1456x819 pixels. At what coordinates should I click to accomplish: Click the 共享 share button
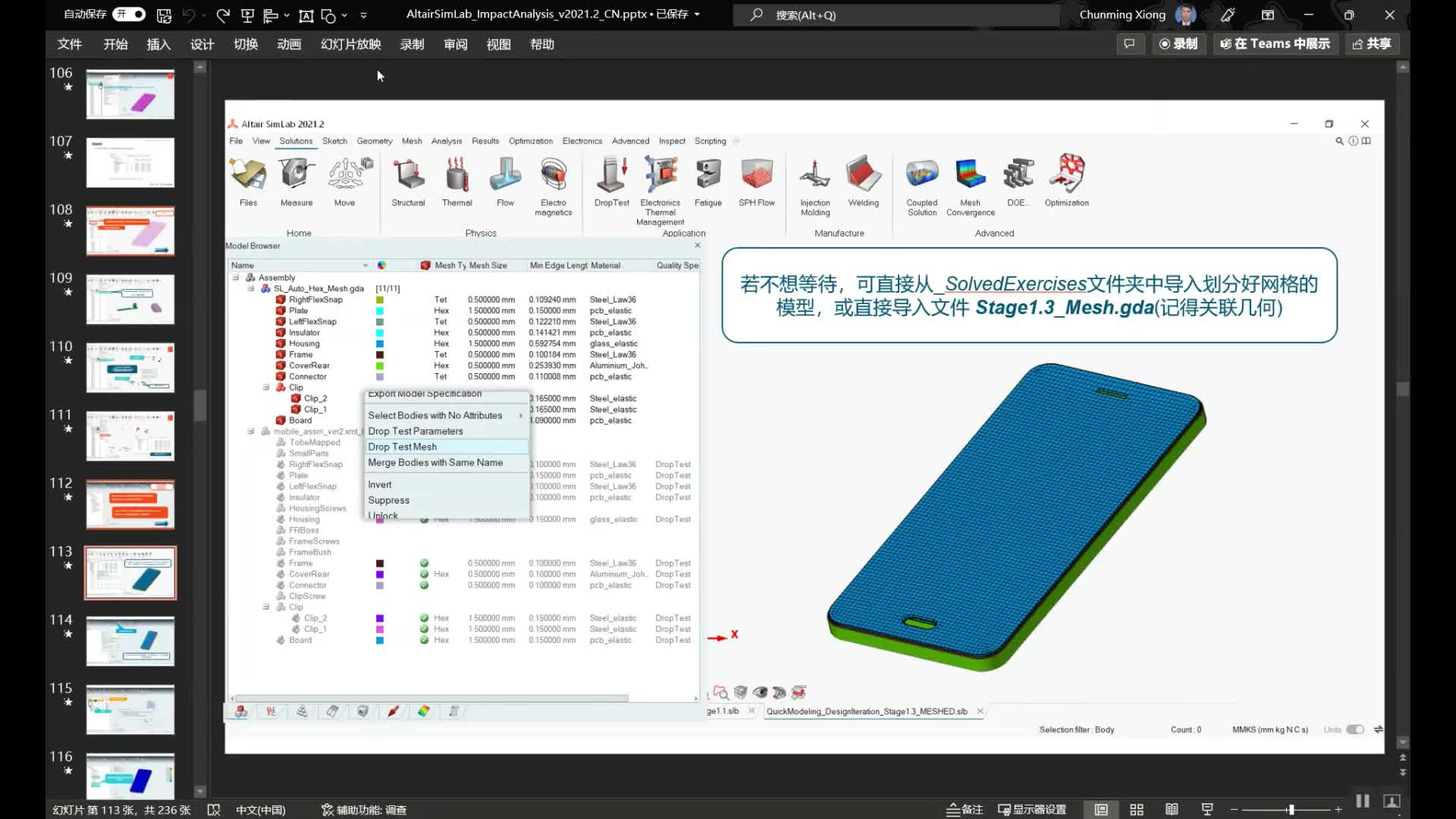tap(1372, 44)
